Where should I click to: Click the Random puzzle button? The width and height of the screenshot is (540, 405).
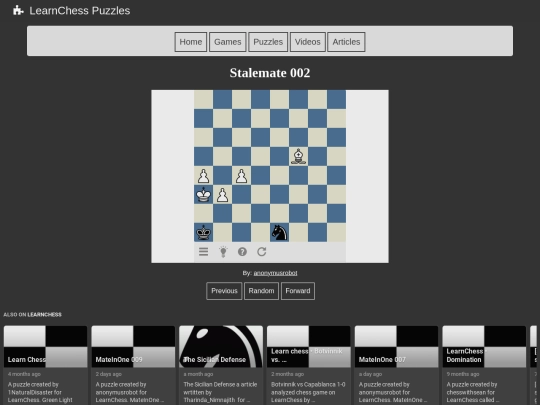[261, 291]
